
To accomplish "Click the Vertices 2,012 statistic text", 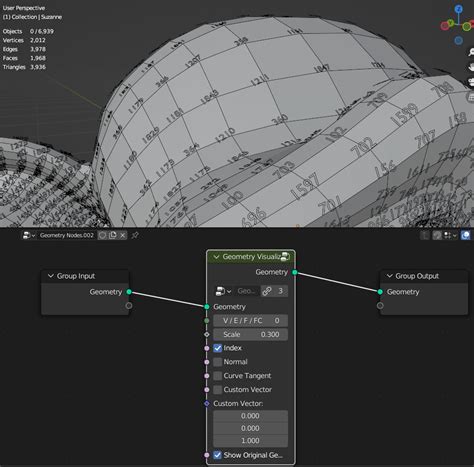I will coord(24,40).
